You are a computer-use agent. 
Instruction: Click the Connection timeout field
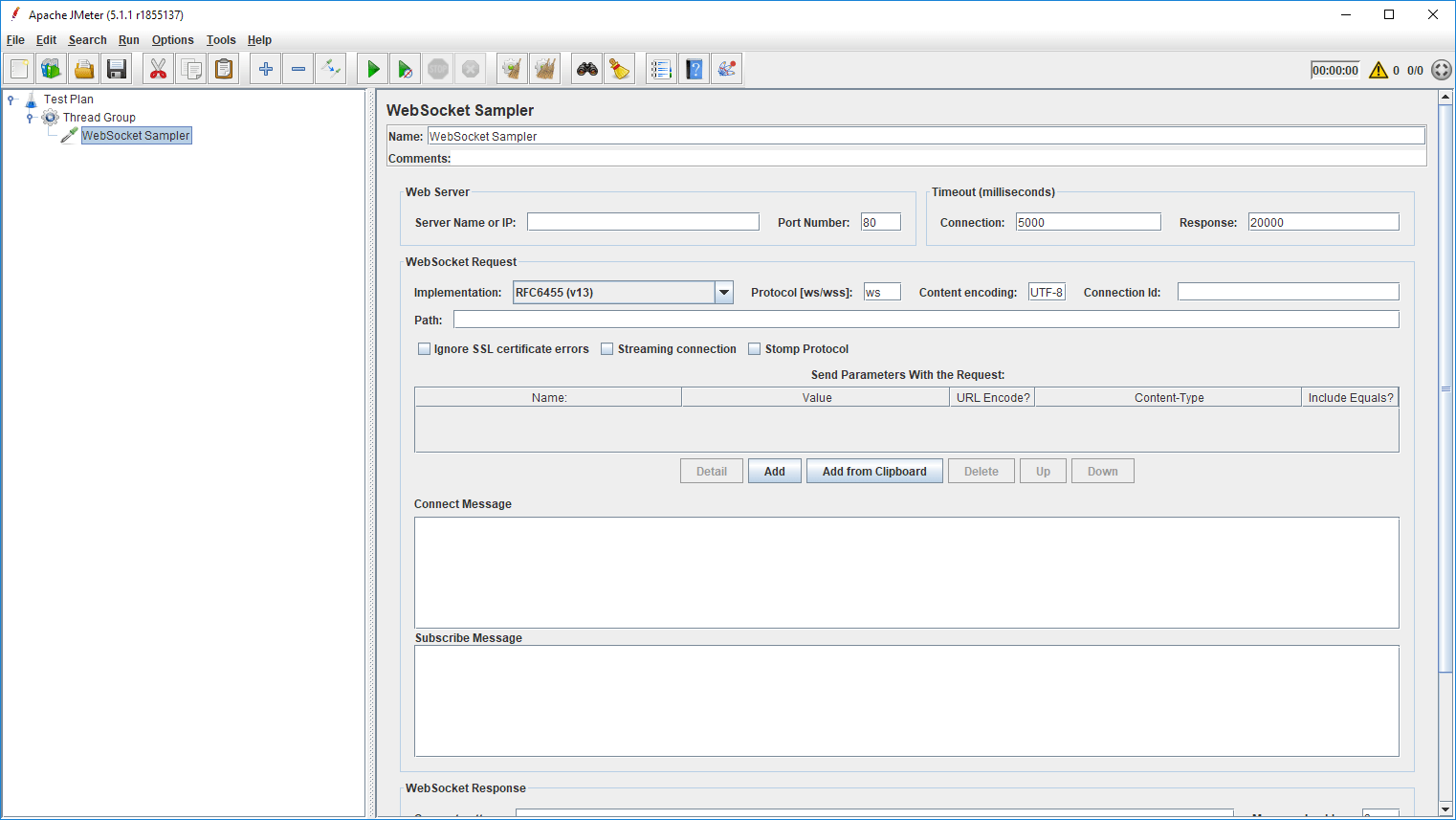coord(1088,222)
